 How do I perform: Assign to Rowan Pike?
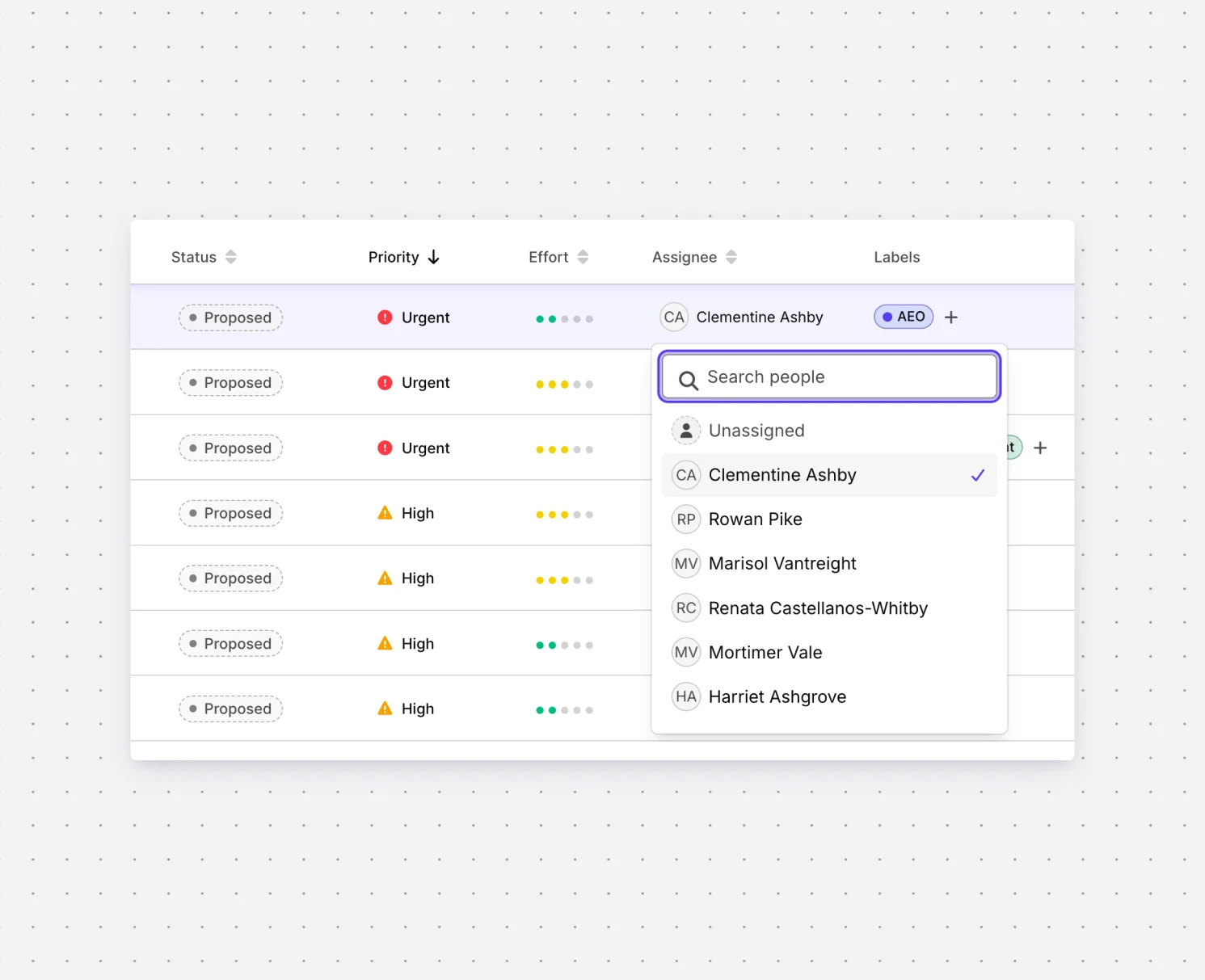(829, 519)
